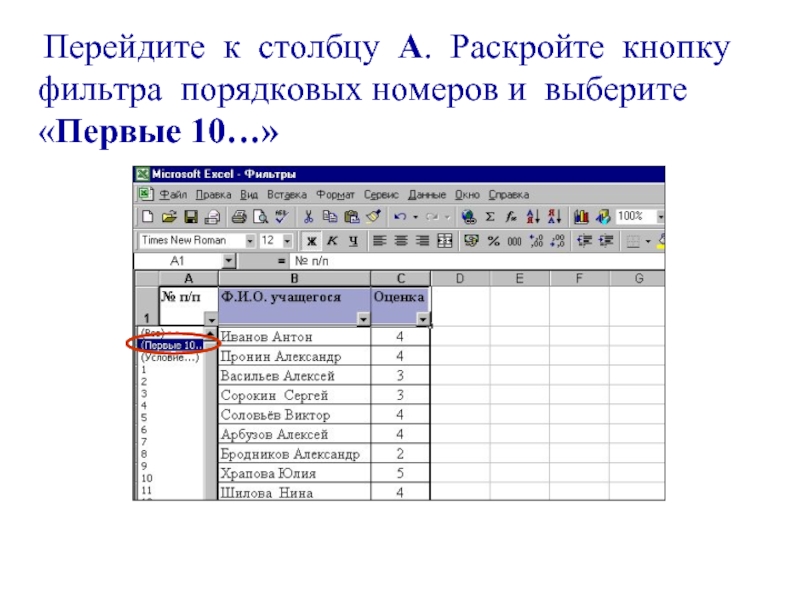Toggle Italic formatting К button
This screenshot has width=800, height=600.
coord(332,240)
